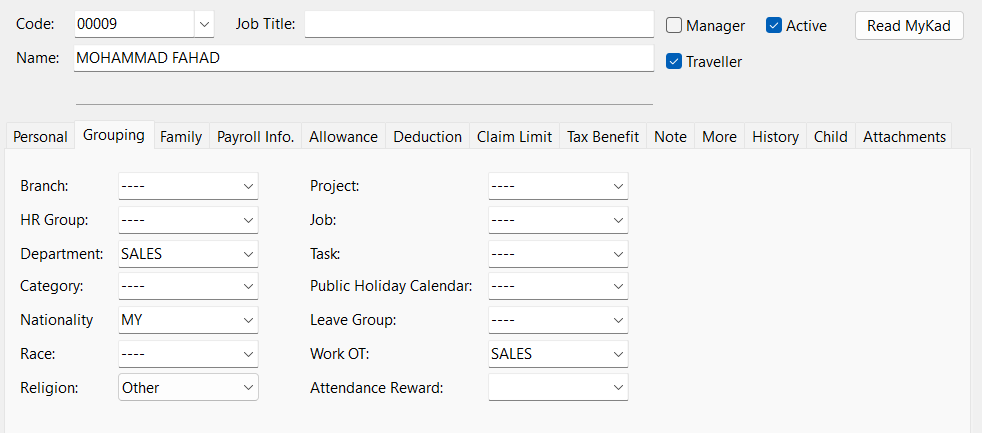Expand the Public Holiday Calendar dropdown

[617, 287]
